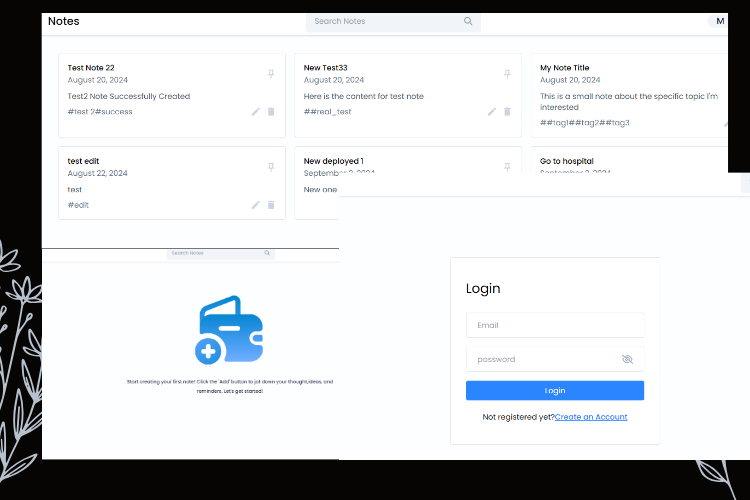Delete the New Test33 note
750x500 pixels.
click(x=507, y=111)
